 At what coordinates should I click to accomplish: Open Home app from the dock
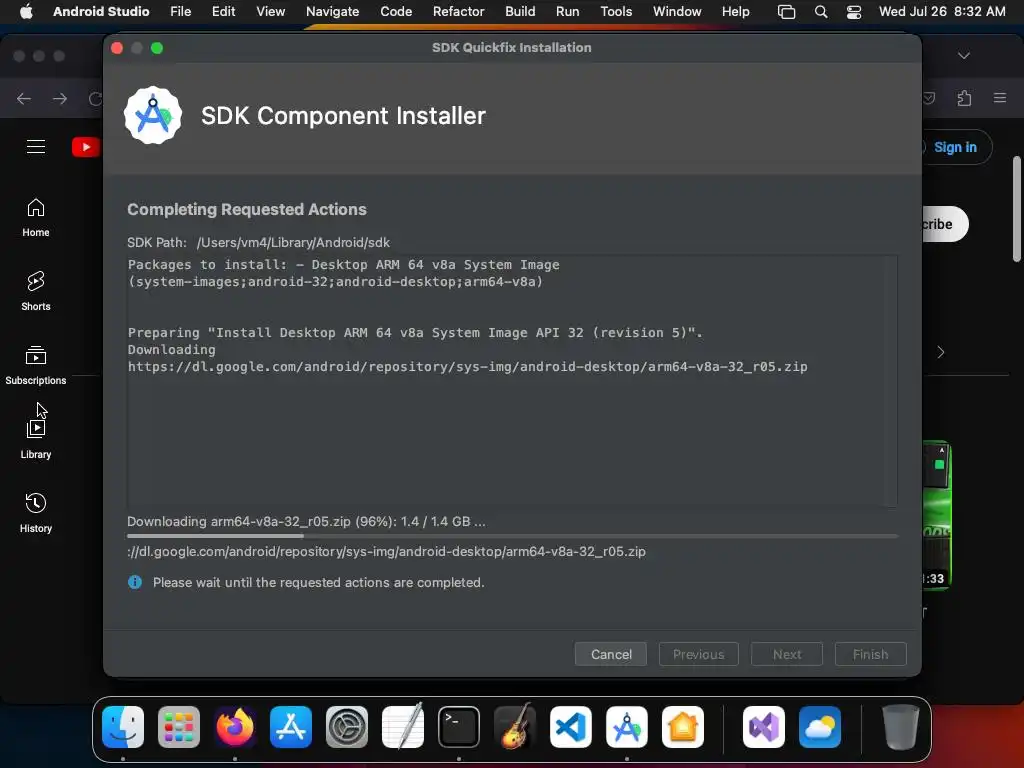point(682,727)
